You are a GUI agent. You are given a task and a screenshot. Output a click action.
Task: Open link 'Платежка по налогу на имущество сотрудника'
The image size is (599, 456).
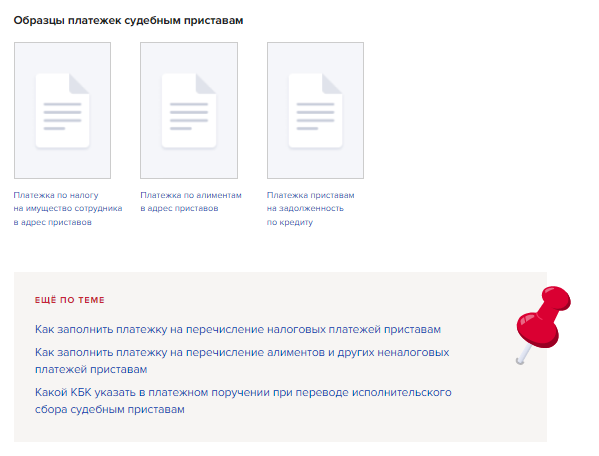click(68, 209)
